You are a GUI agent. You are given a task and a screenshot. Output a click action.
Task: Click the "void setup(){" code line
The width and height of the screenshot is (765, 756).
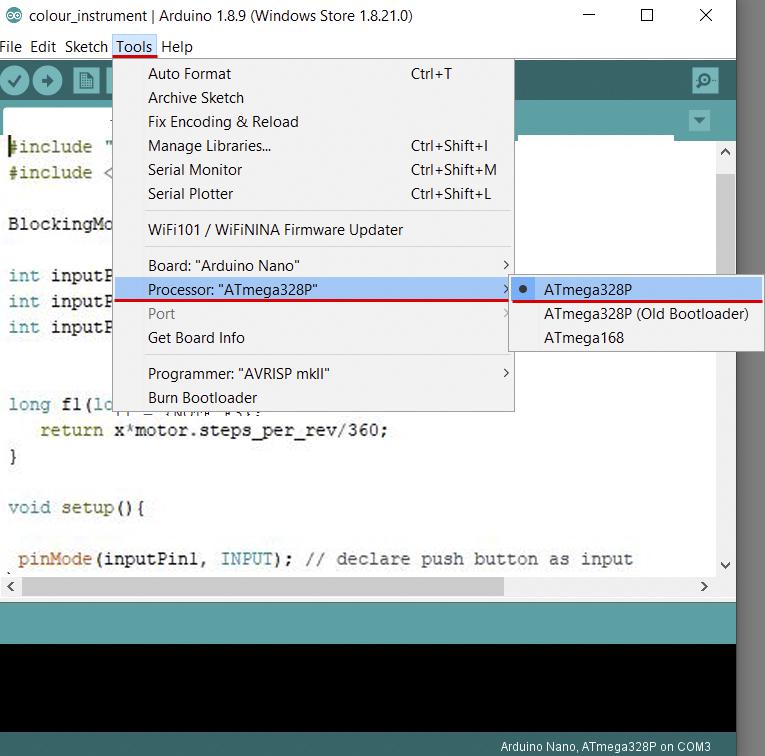[x=77, y=508]
